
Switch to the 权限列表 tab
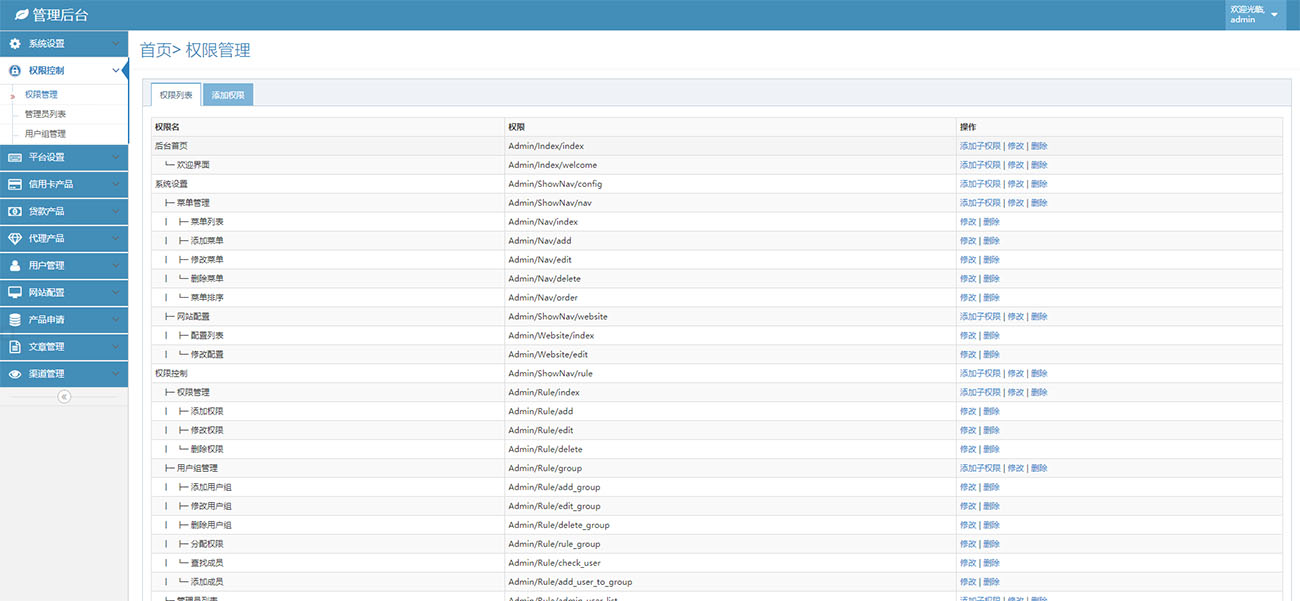pyautogui.click(x=176, y=95)
